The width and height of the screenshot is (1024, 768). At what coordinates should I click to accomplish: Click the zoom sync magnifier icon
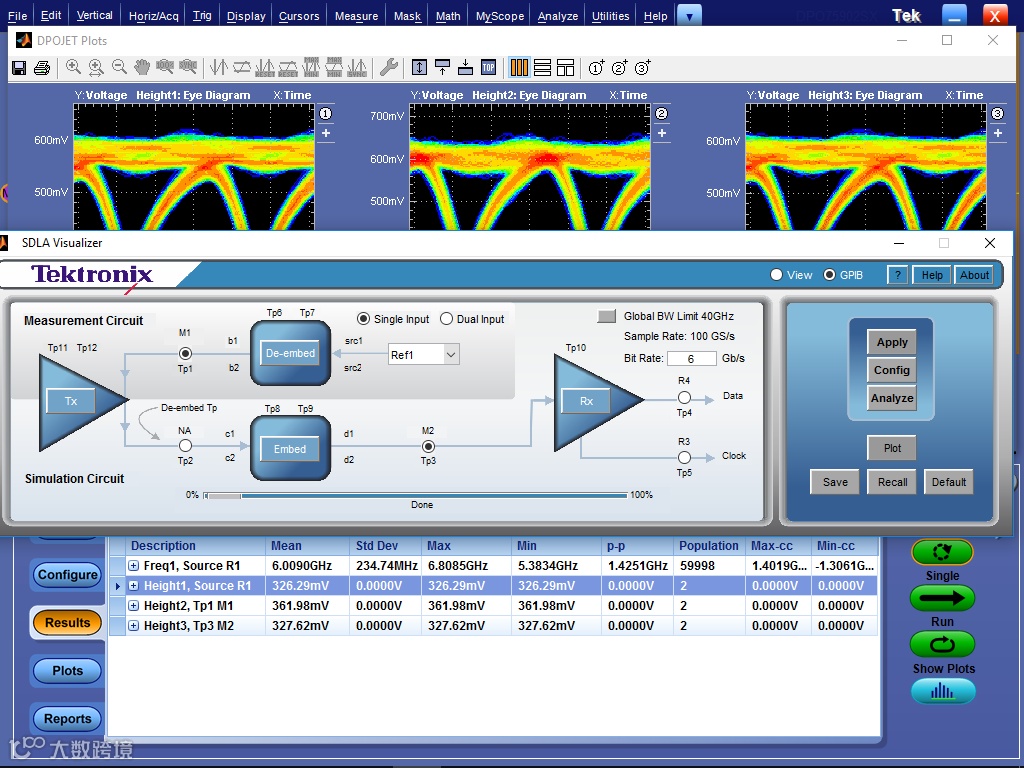[x=187, y=67]
